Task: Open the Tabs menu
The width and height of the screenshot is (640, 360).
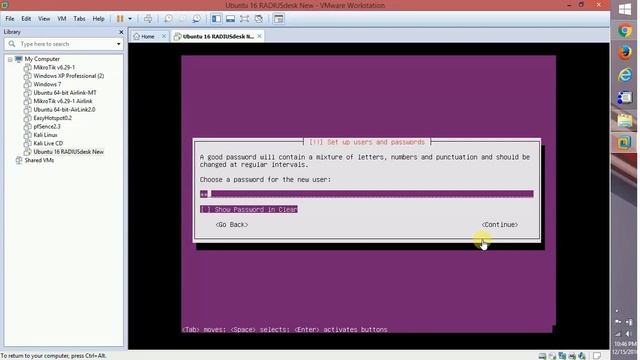Action: click(x=79, y=19)
